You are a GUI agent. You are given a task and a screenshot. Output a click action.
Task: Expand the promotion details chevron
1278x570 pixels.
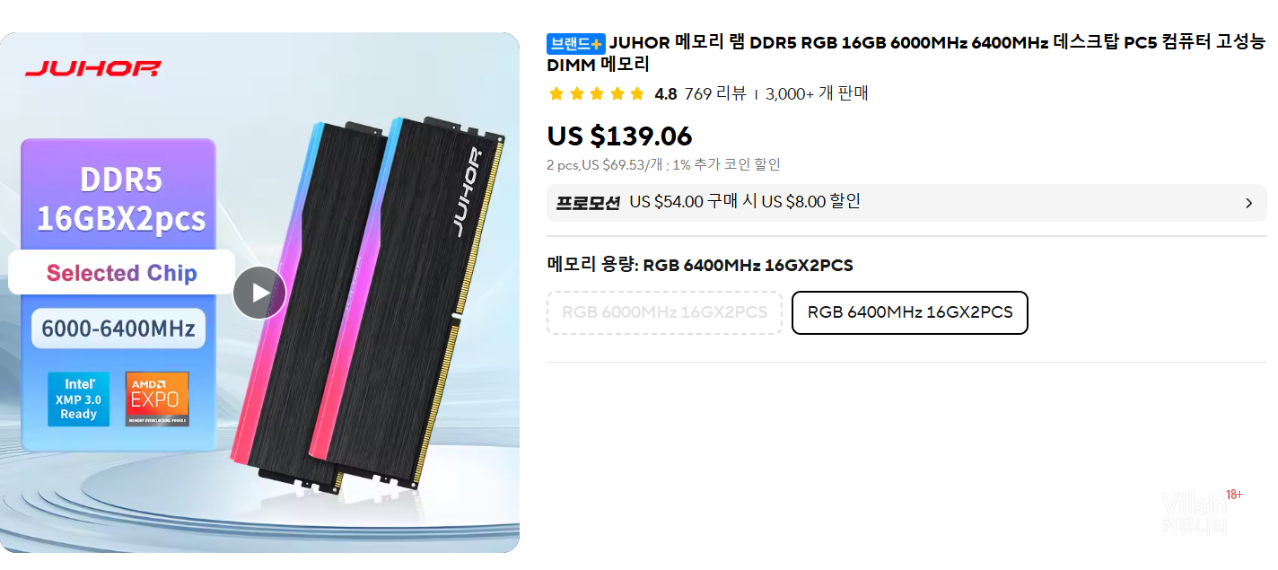click(1248, 203)
